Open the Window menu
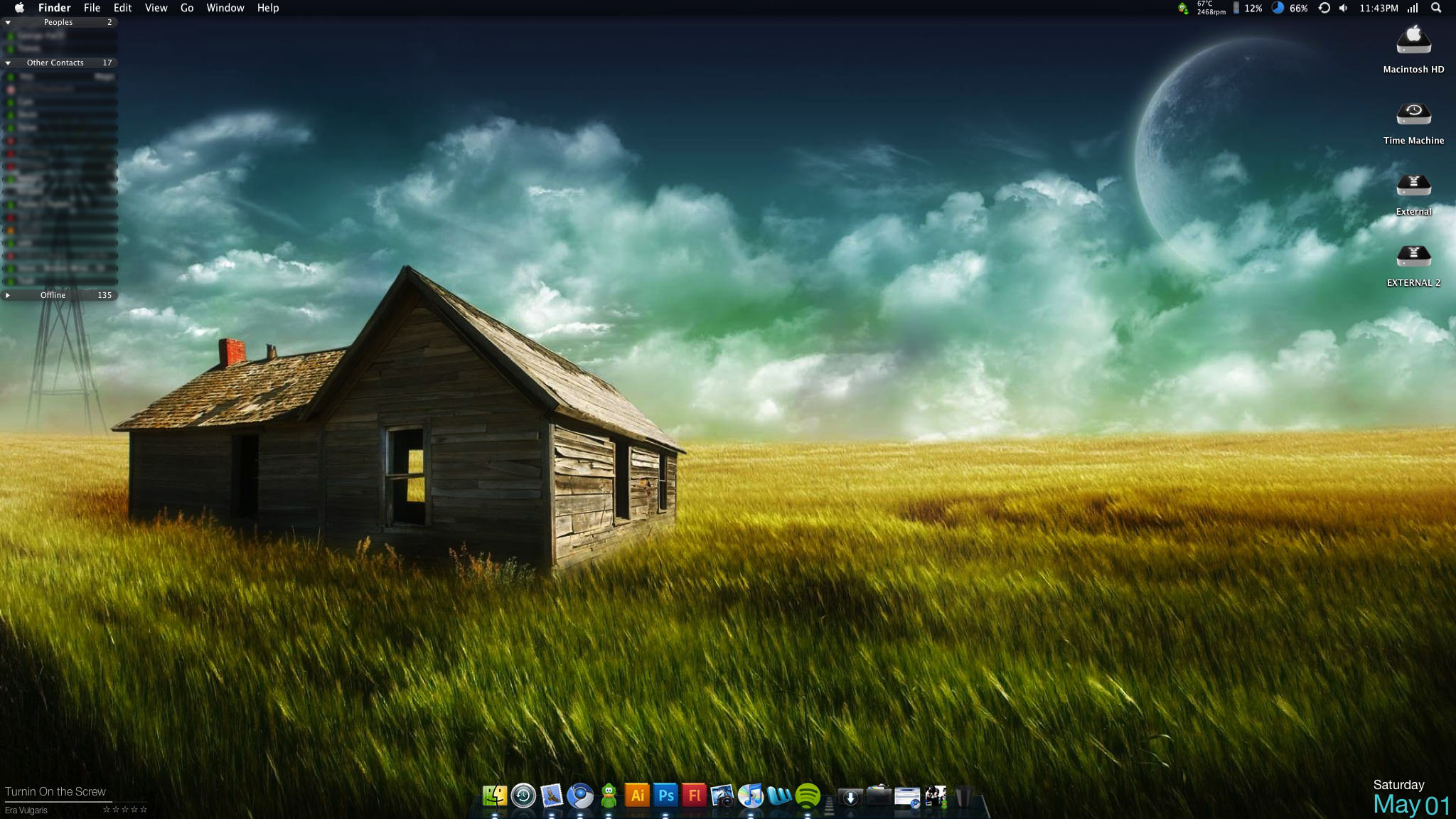Image resolution: width=1456 pixels, height=819 pixels. point(225,8)
